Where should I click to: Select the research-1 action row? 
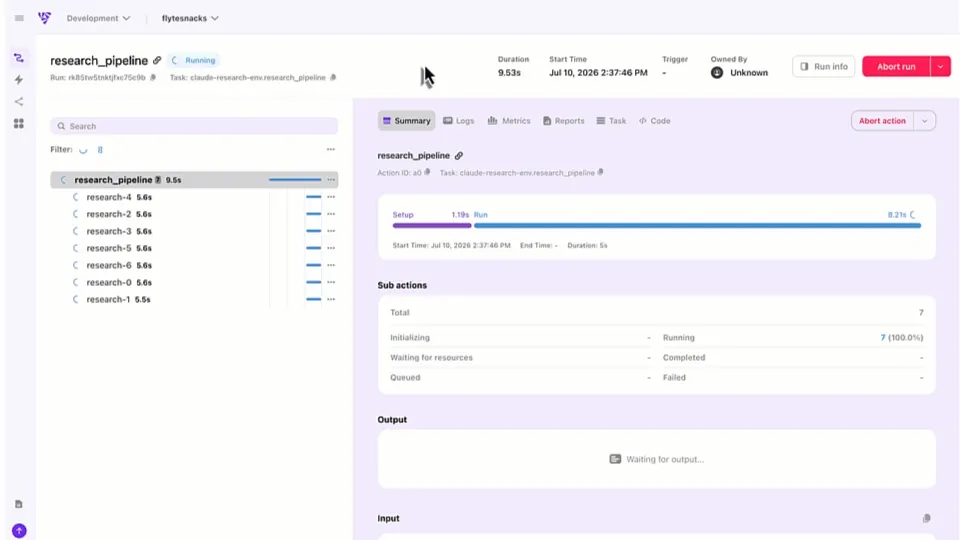tap(194, 299)
